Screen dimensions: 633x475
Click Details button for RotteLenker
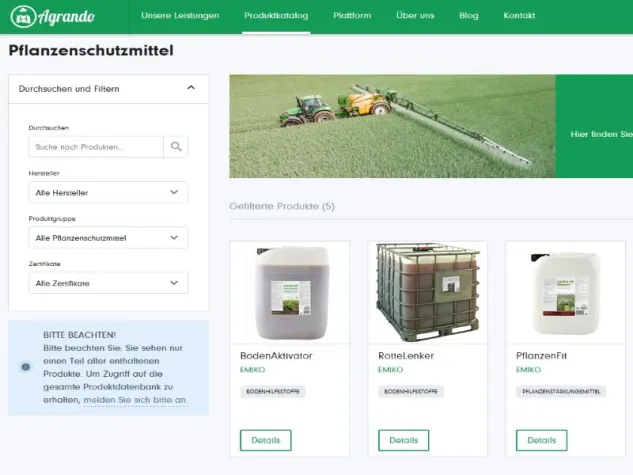404,440
